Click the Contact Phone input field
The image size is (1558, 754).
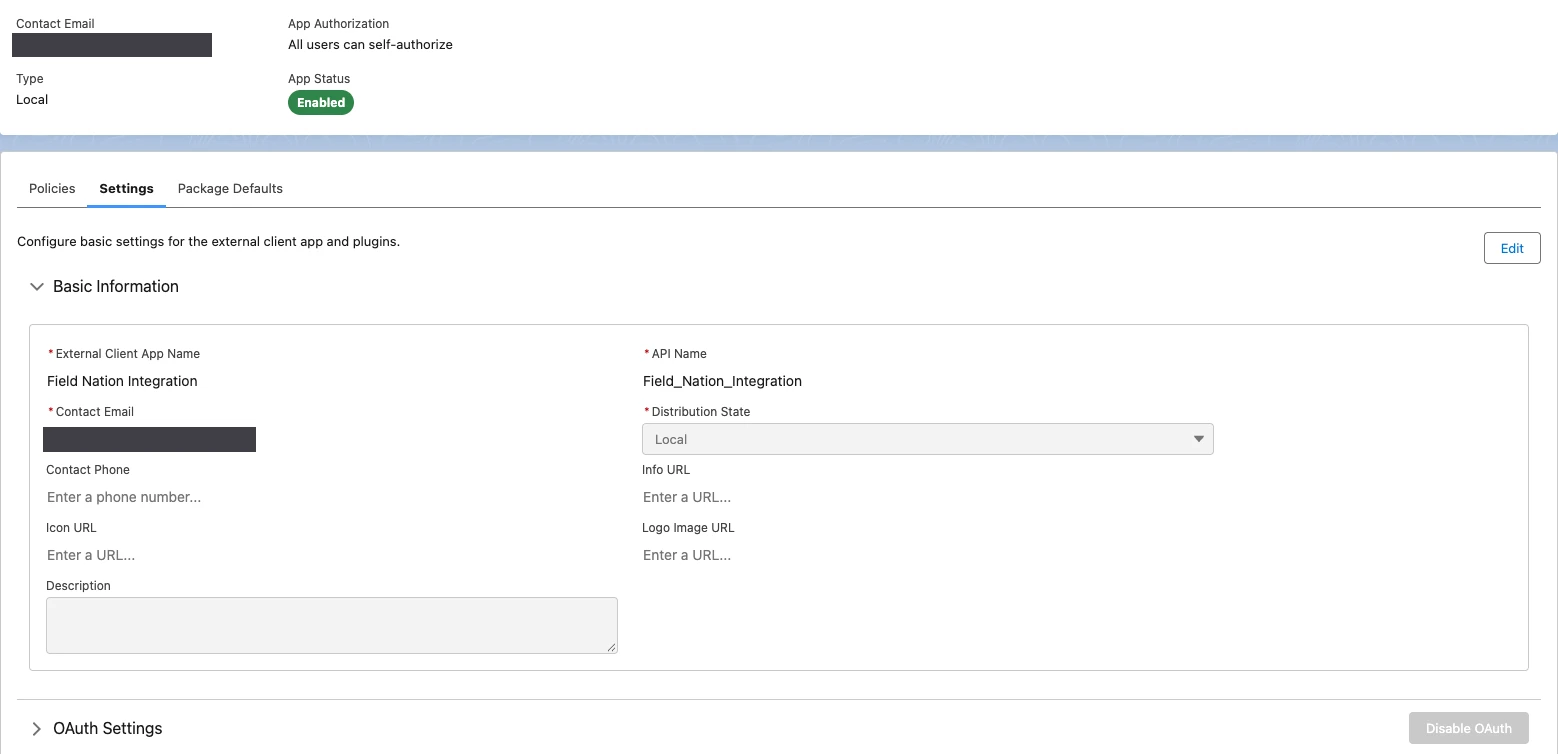click(331, 497)
